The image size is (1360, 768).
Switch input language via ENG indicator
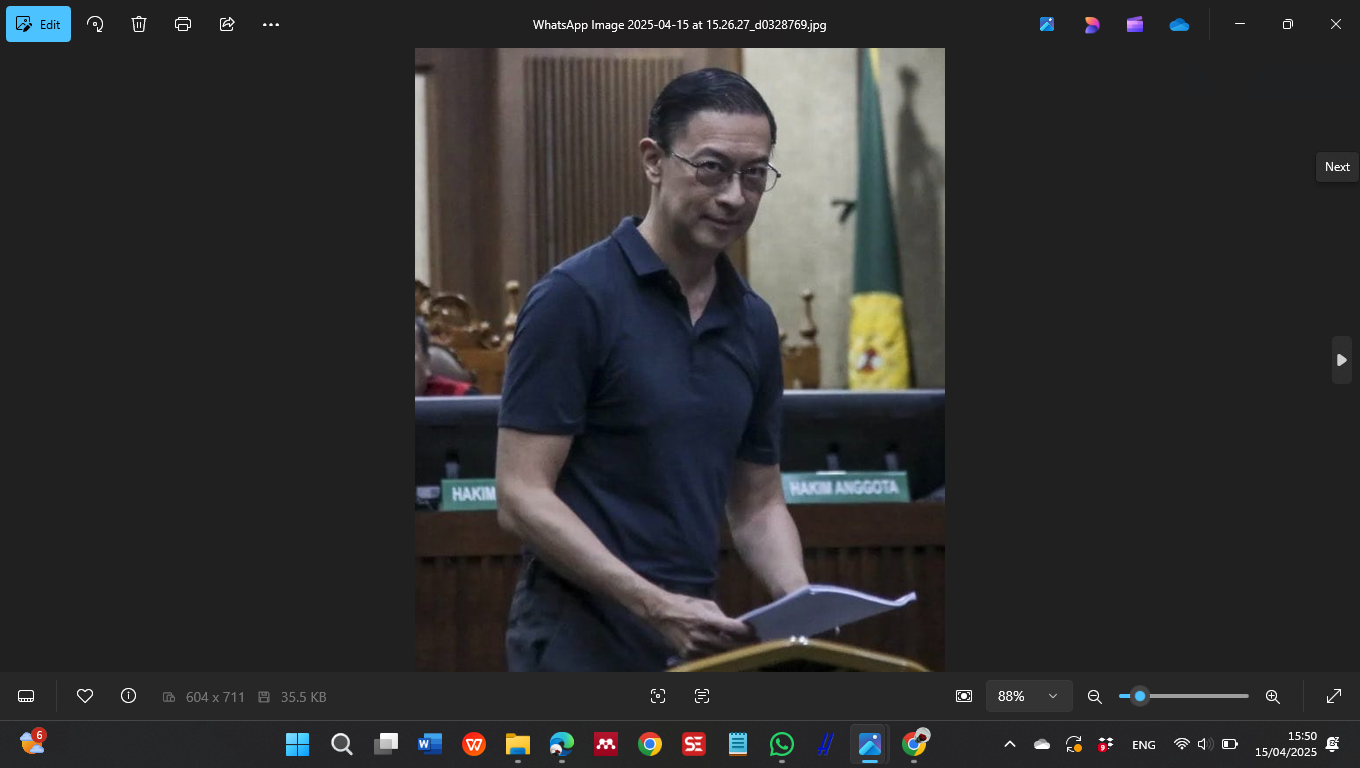point(1143,744)
